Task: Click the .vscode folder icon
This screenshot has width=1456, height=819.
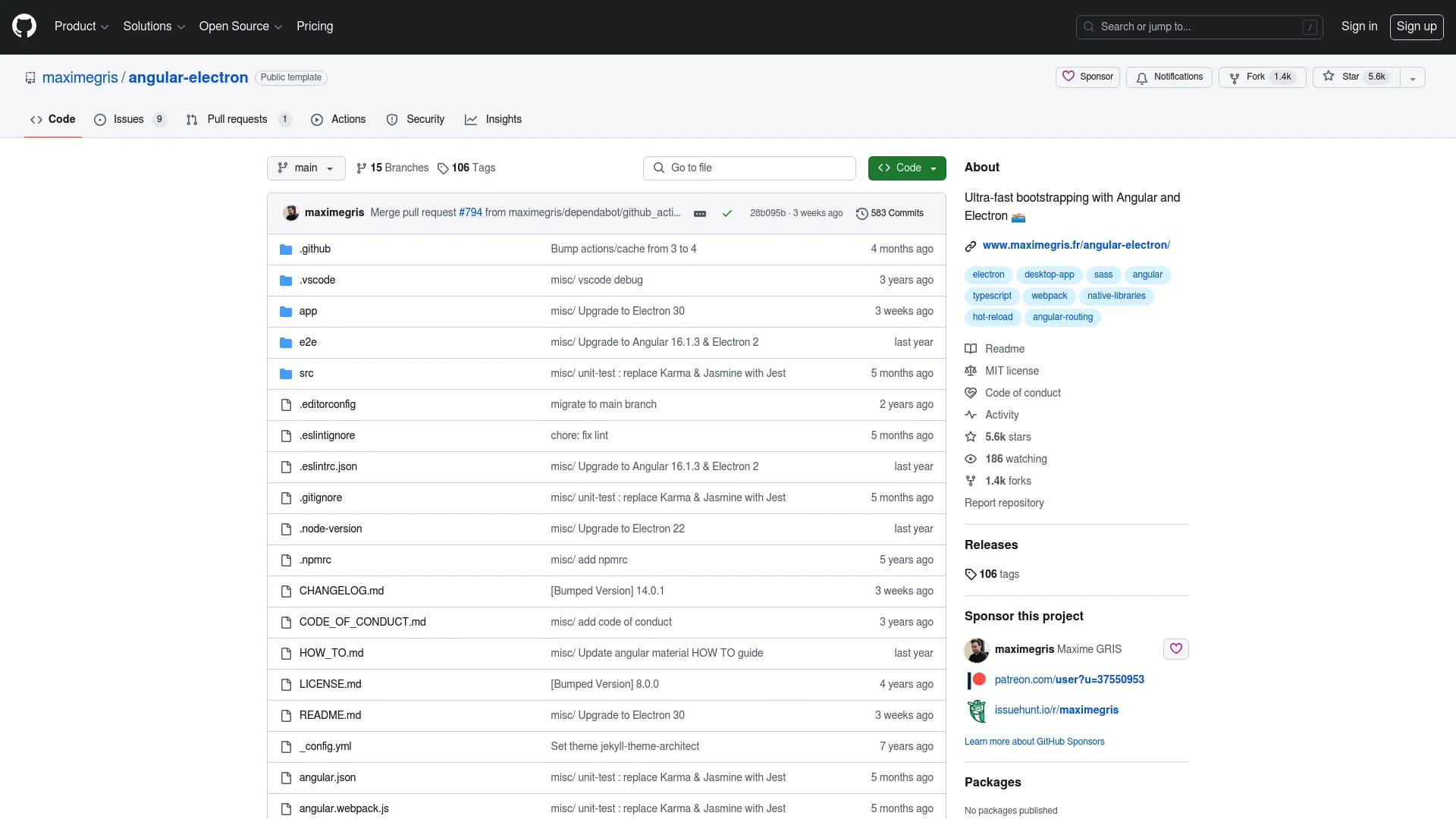Action: pos(286,281)
